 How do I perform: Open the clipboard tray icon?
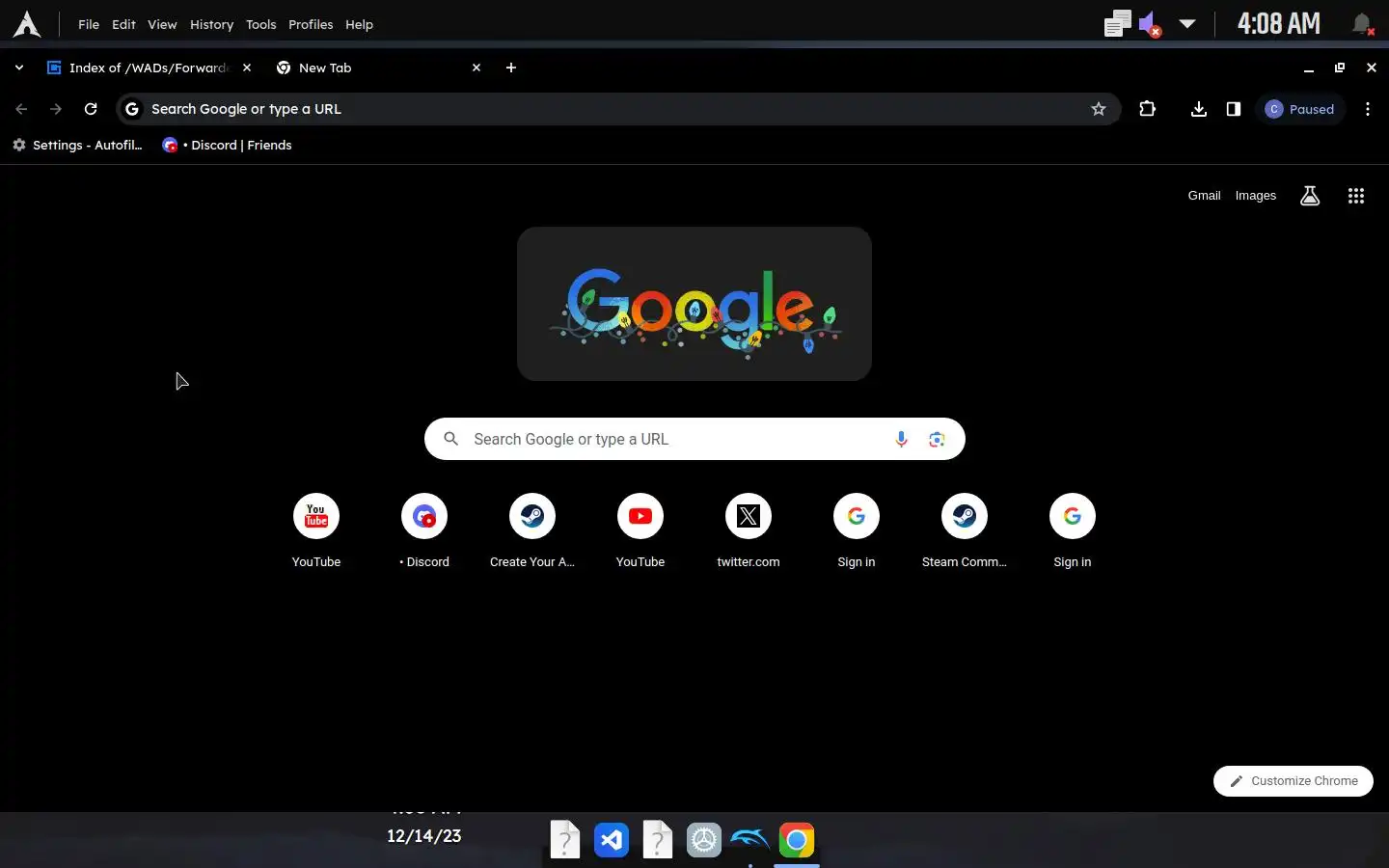1117,24
